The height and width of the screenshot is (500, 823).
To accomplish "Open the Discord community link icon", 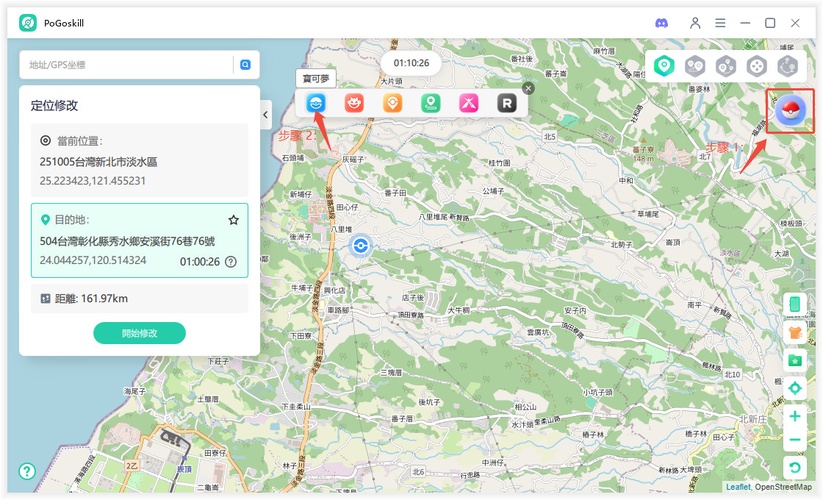I will (661, 23).
